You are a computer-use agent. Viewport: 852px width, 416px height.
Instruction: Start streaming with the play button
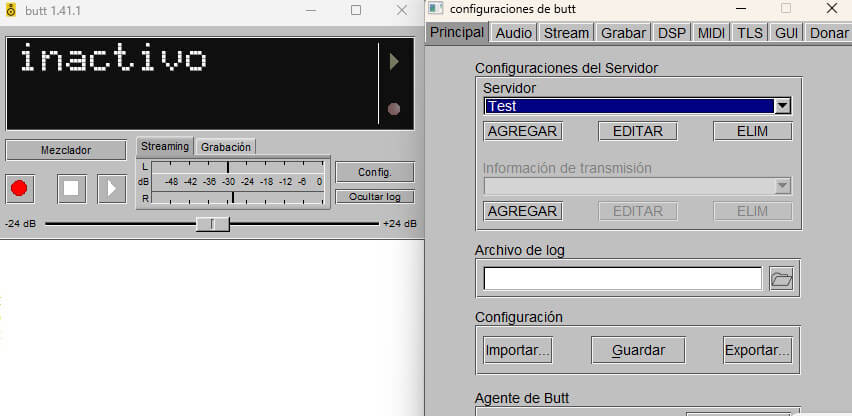tap(111, 189)
